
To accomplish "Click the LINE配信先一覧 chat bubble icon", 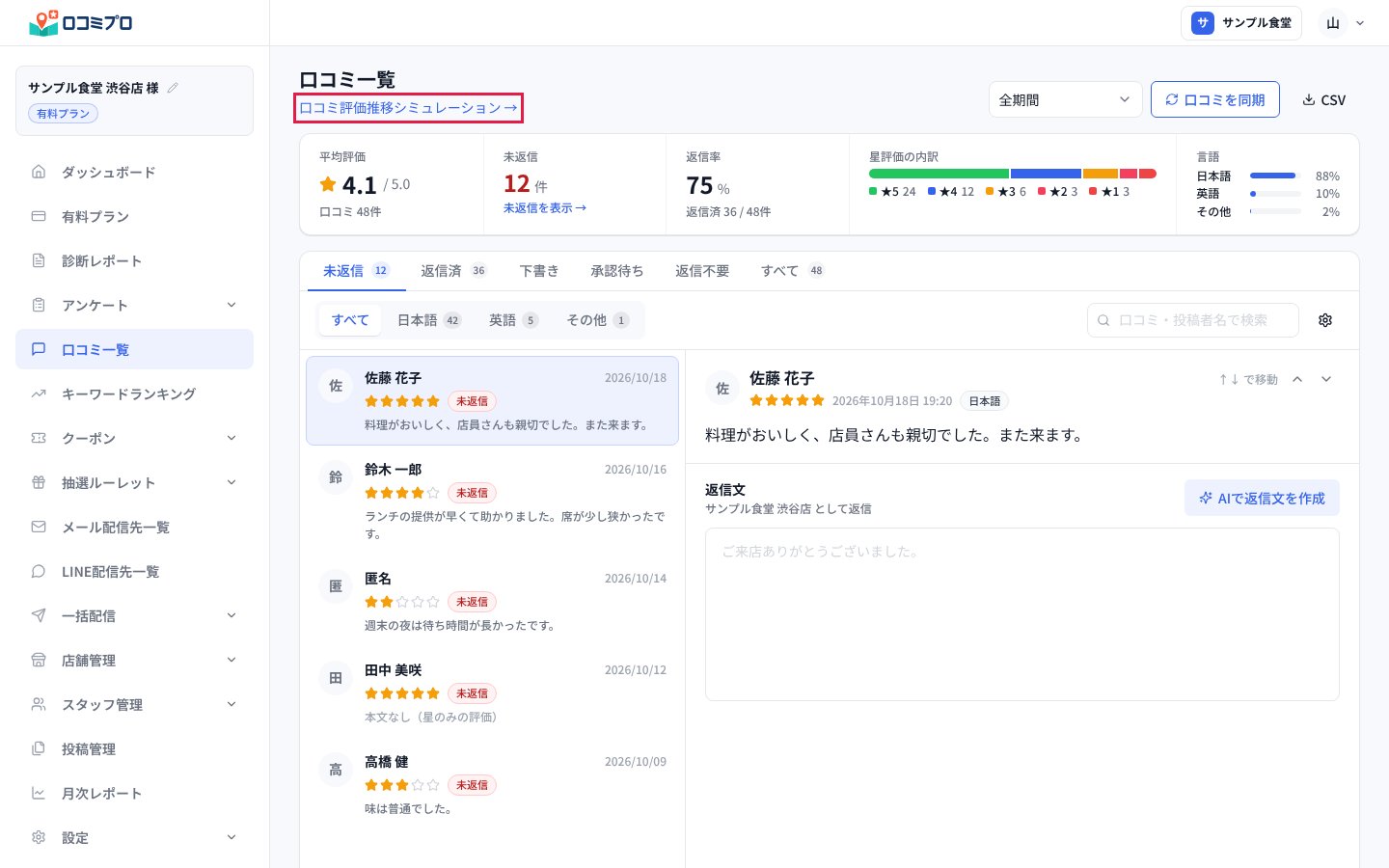I will coord(39,571).
